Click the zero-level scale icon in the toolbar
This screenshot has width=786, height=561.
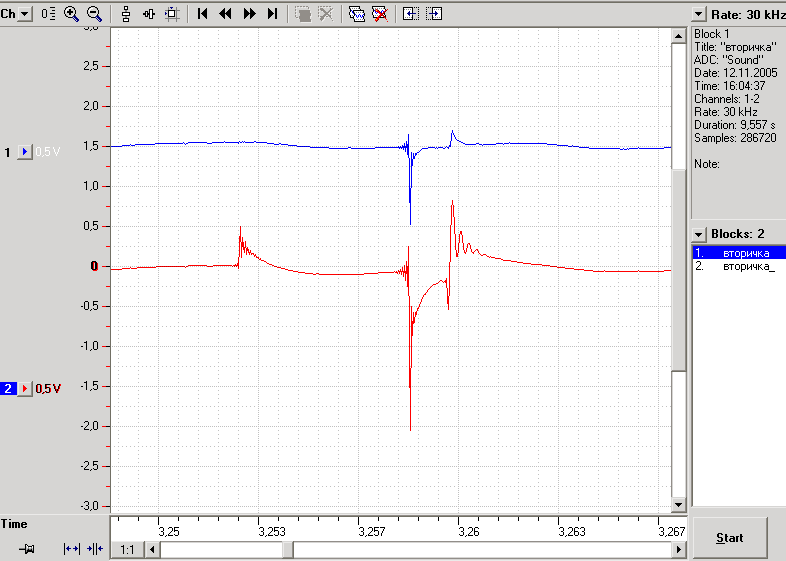[x=48, y=14]
